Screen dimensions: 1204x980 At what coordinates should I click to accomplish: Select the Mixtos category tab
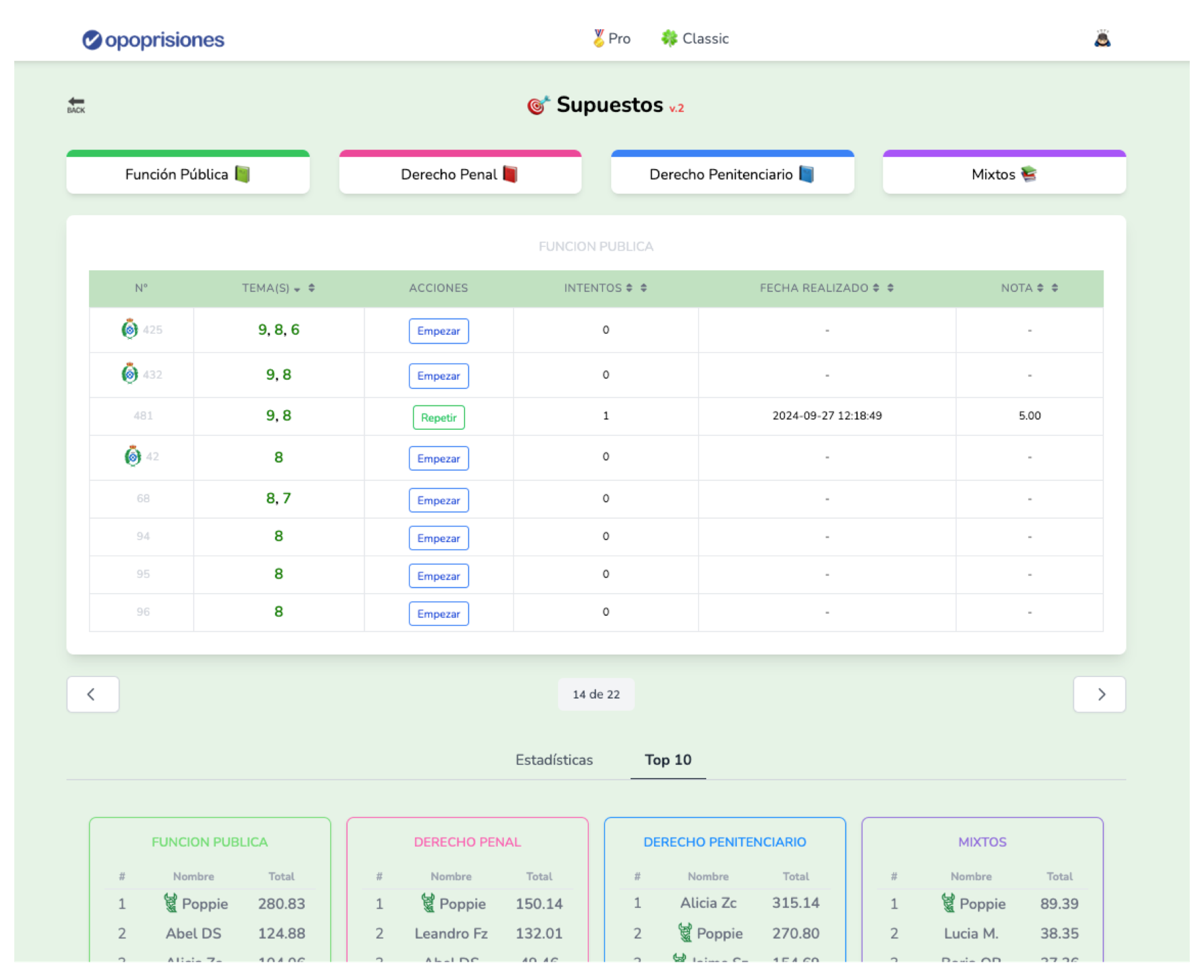pyautogui.click(x=1004, y=173)
